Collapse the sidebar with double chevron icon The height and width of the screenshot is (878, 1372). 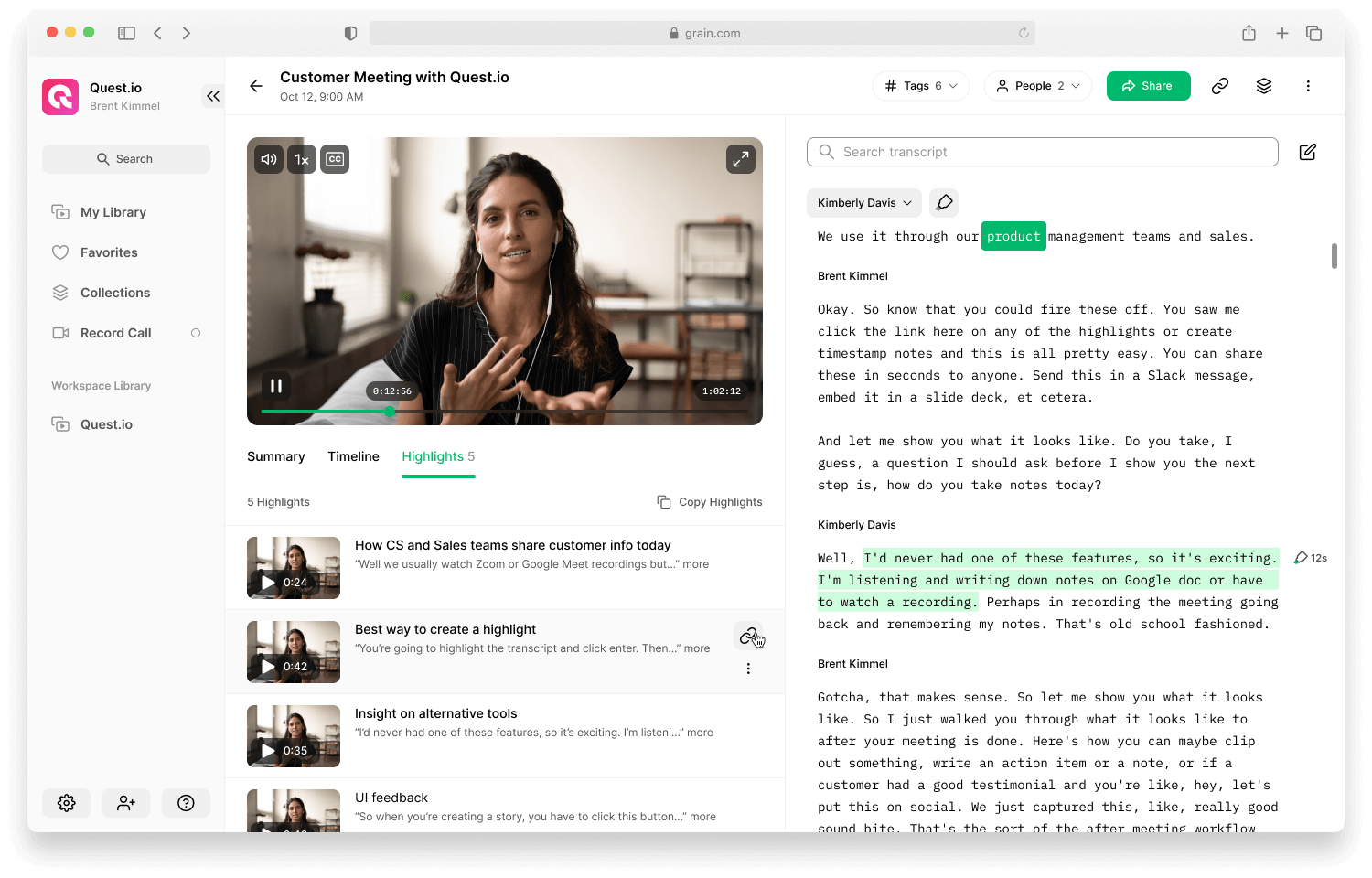[213, 96]
